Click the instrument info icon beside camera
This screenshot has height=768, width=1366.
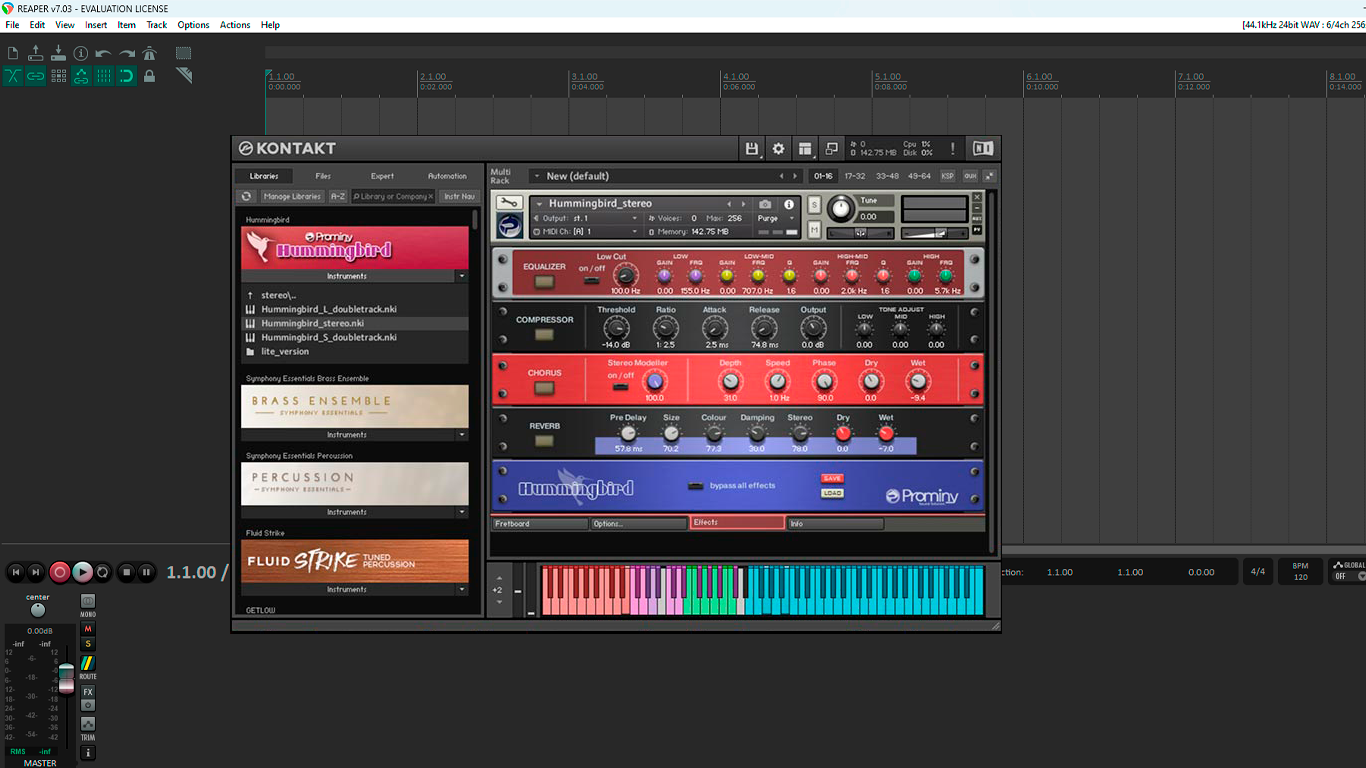point(788,204)
